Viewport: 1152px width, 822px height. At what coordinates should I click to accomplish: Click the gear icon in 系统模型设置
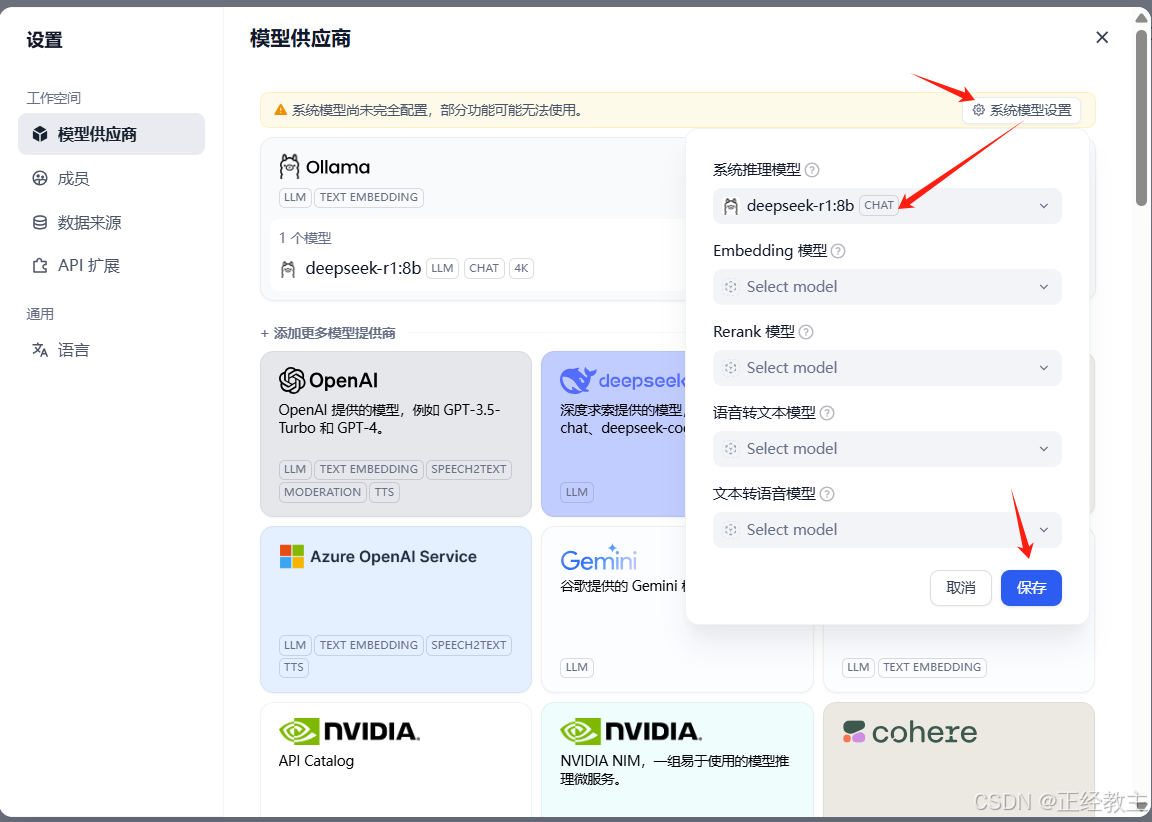point(978,110)
